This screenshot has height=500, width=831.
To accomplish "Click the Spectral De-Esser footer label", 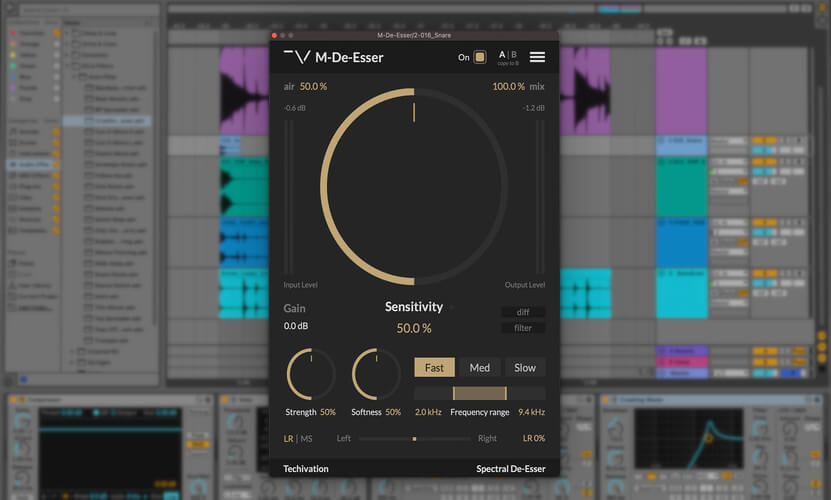I will [510, 469].
